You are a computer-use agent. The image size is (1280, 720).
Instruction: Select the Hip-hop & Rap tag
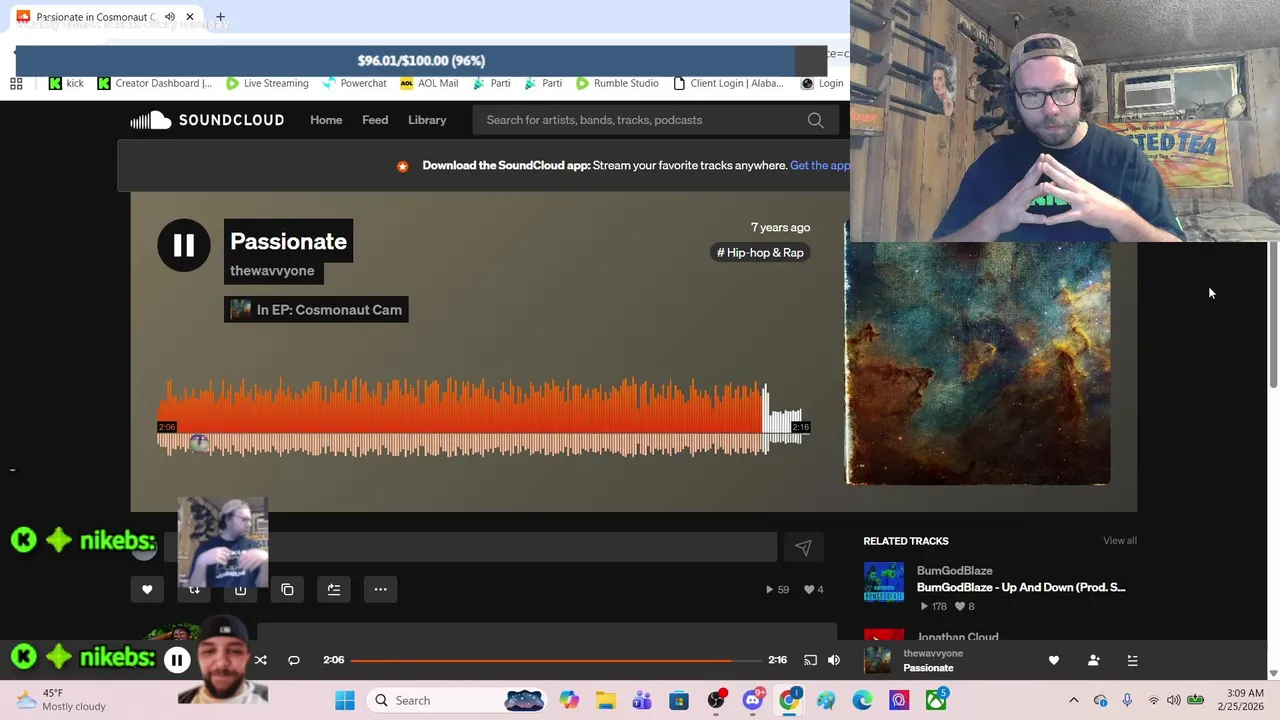pyautogui.click(x=760, y=253)
